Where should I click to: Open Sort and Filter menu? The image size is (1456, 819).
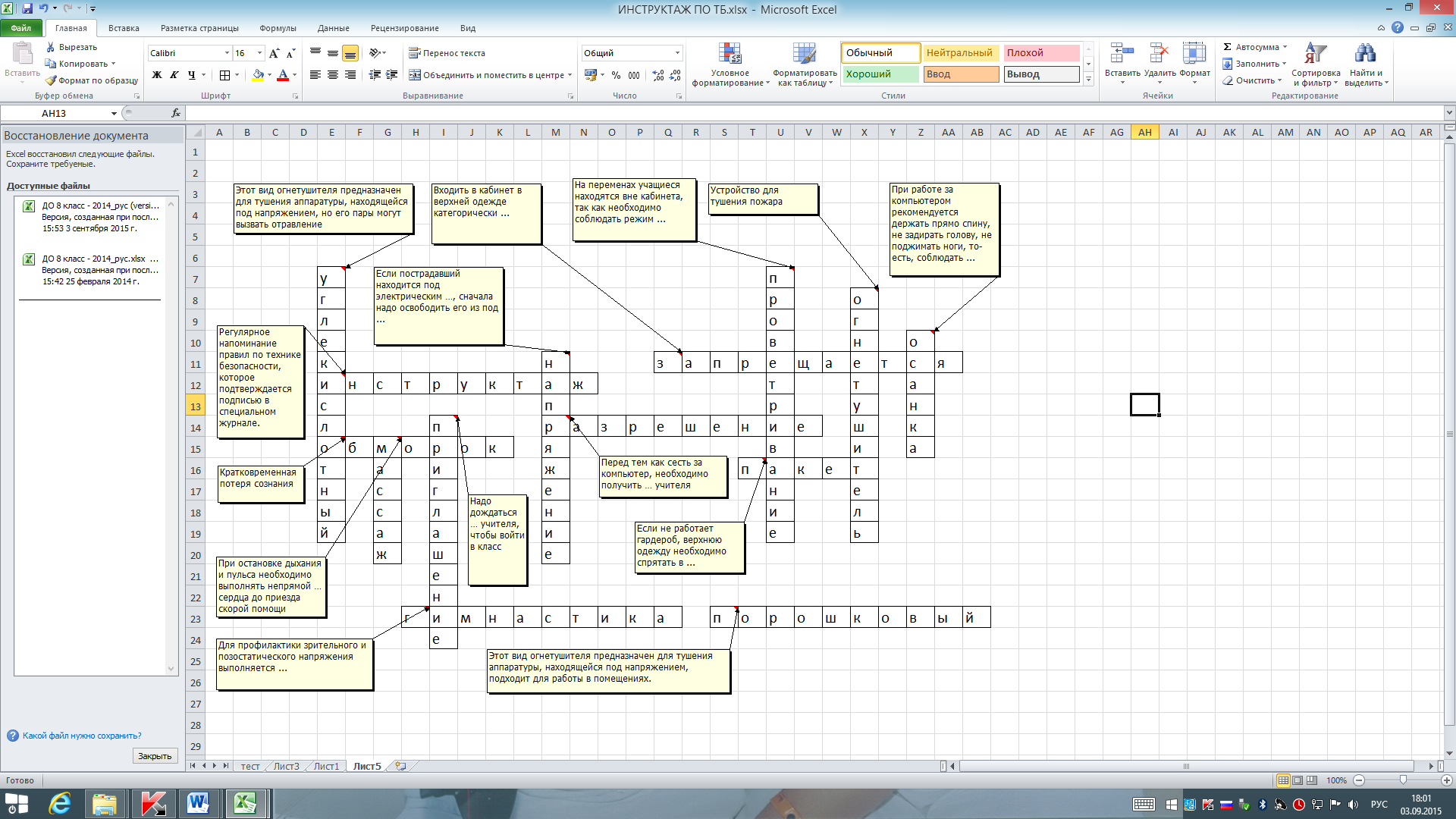[x=1316, y=65]
